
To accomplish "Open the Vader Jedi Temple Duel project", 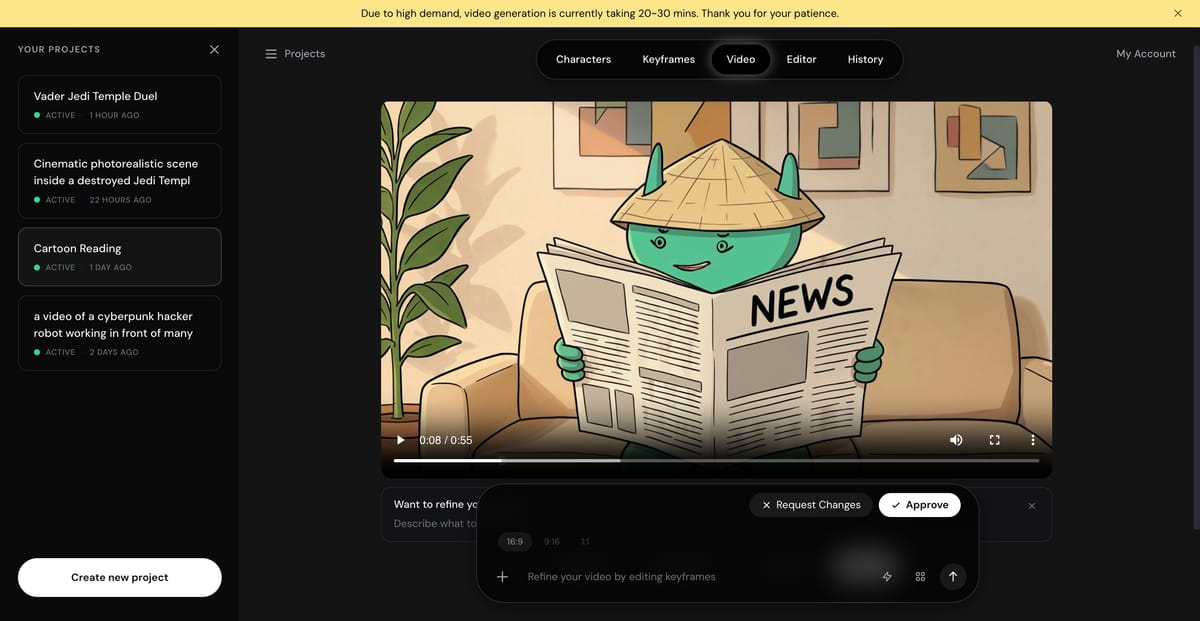I will [x=120, y=104].
